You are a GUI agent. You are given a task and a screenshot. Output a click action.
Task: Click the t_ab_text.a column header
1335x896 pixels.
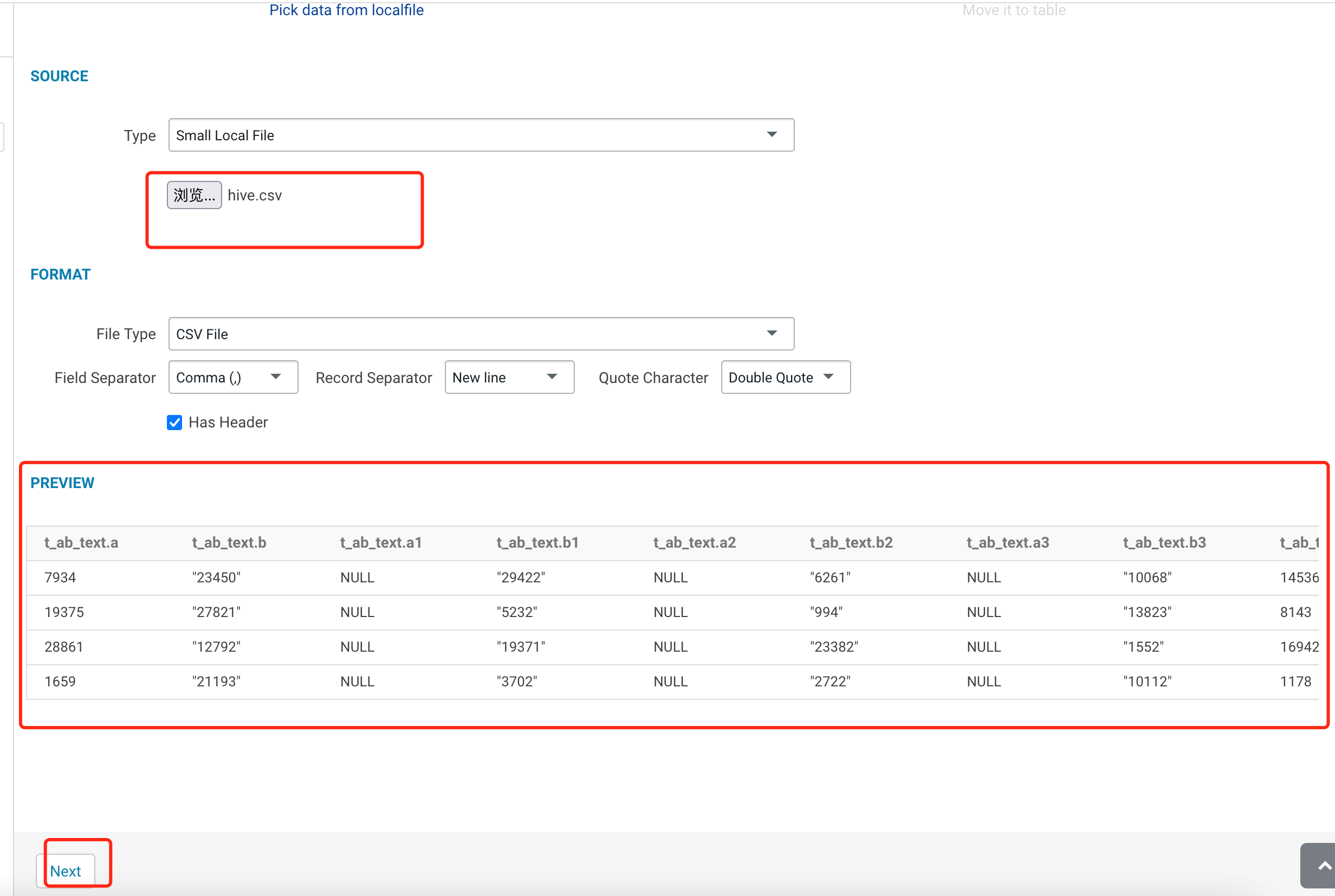(82, 542)
